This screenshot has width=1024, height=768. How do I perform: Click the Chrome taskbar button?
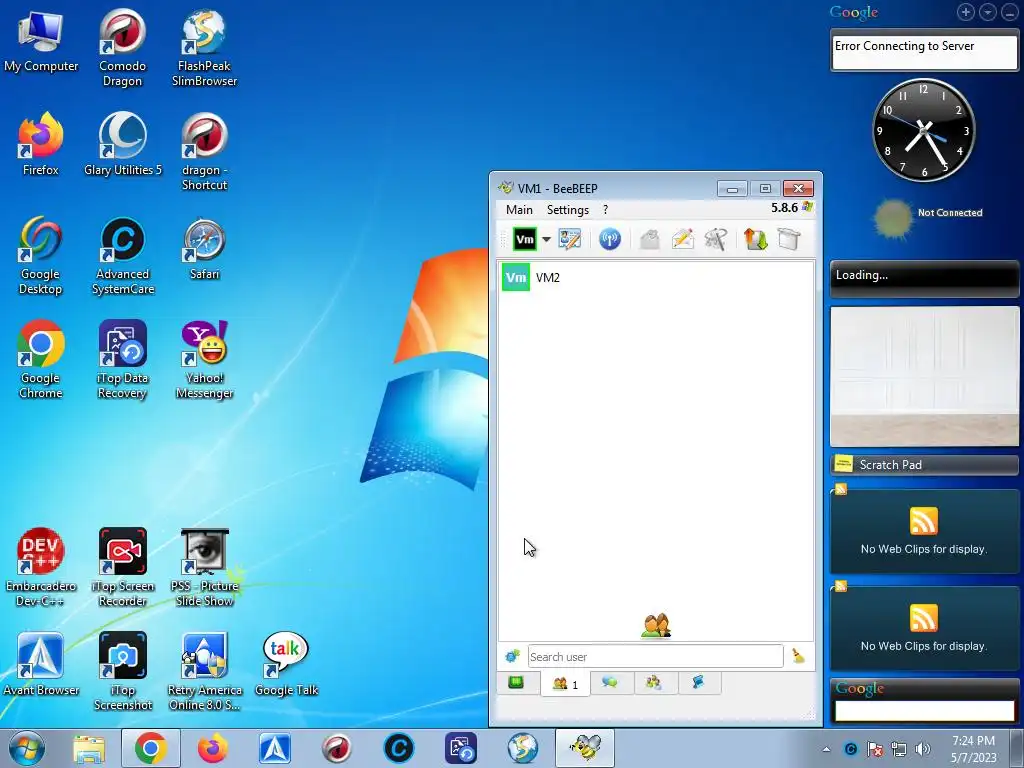150,748
